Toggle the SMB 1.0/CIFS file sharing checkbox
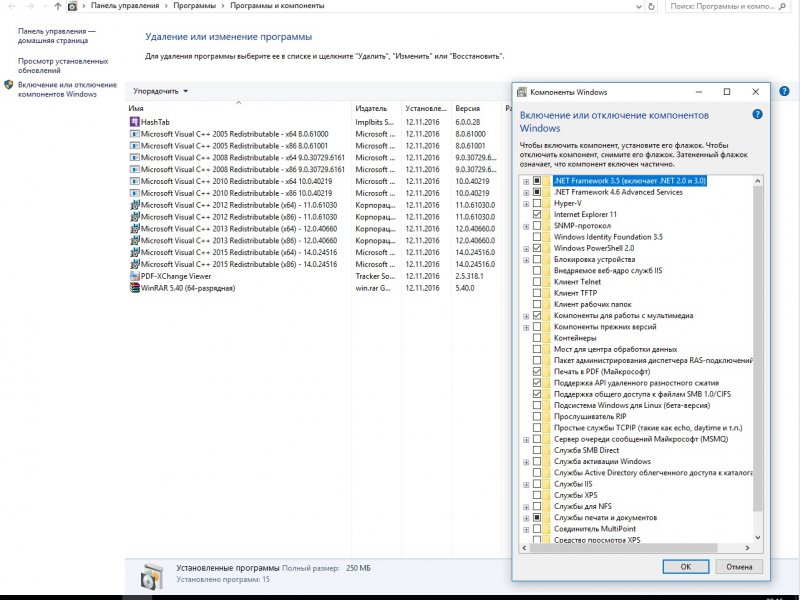 click(537, 394)
